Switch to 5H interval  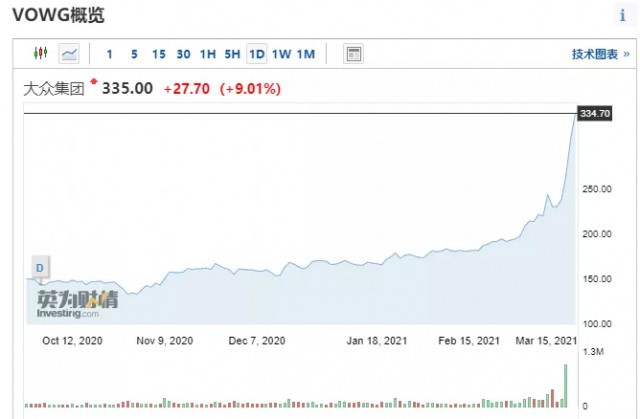click(232, 54)
